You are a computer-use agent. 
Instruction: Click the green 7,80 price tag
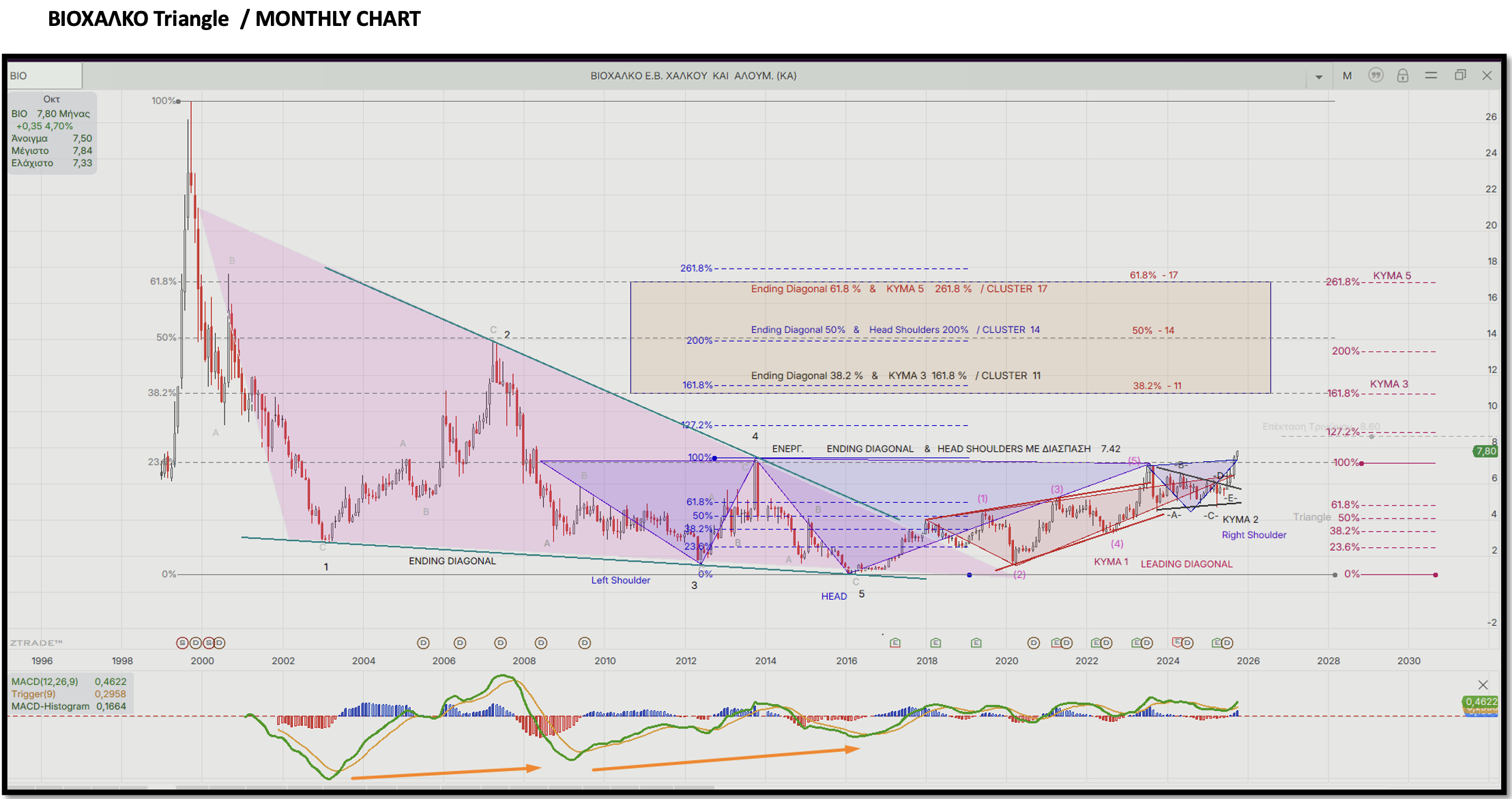point(1485,451)
